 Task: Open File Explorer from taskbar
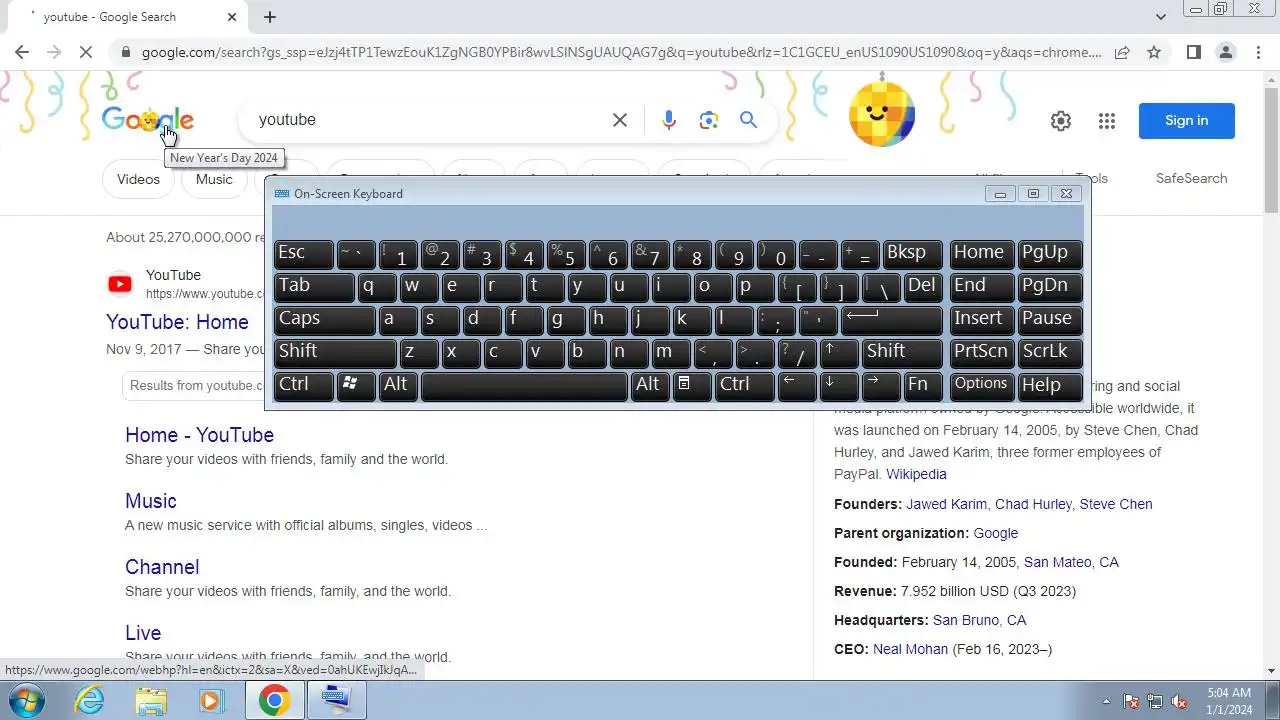(x=150, y=701)
